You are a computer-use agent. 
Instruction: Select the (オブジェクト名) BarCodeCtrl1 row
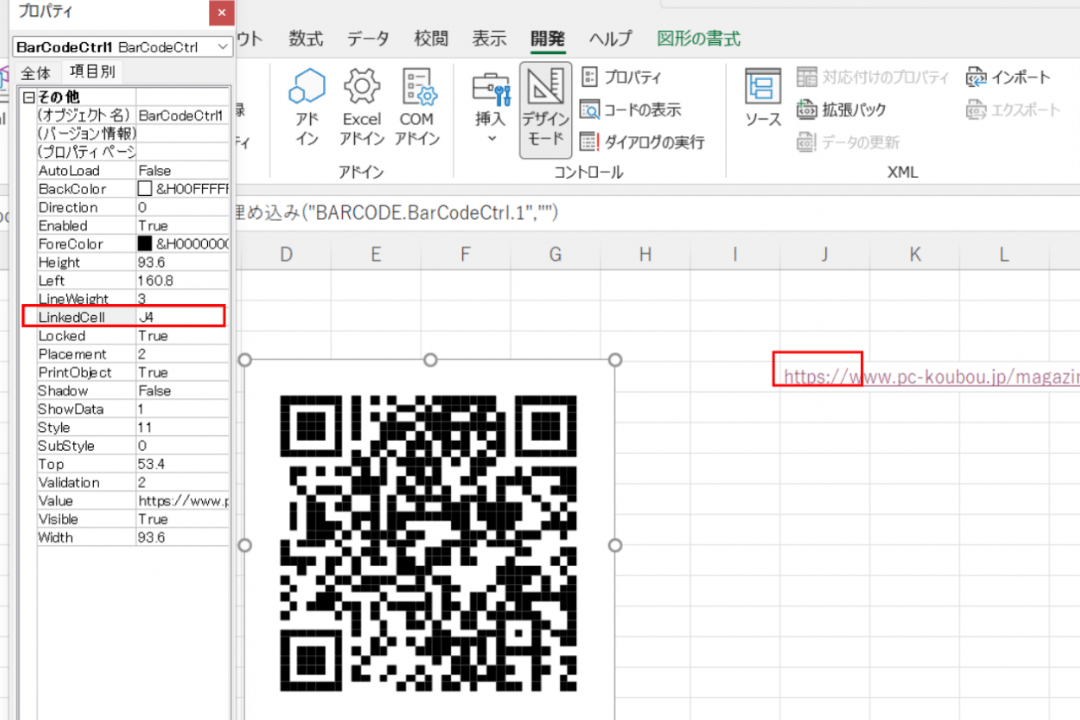point(133,115)
